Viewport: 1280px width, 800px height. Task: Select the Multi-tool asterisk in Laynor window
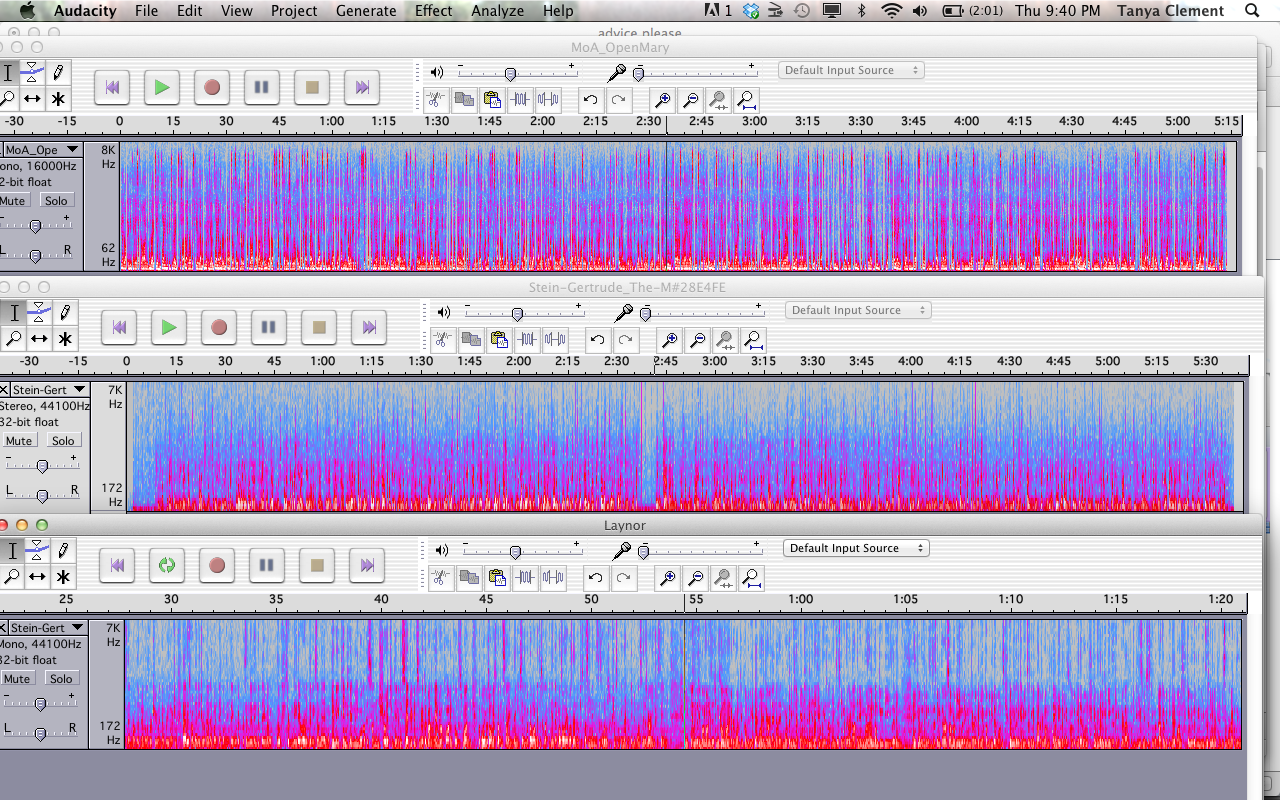click(63, 577)
